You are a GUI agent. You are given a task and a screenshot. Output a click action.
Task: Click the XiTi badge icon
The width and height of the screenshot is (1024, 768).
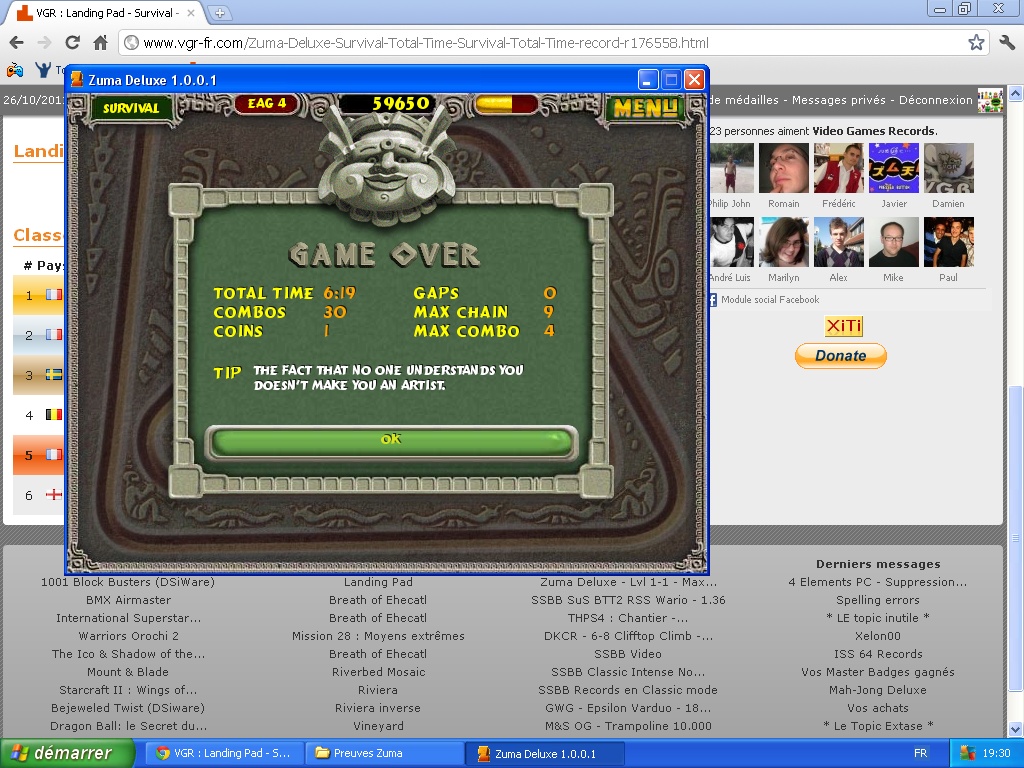point(843,326)
